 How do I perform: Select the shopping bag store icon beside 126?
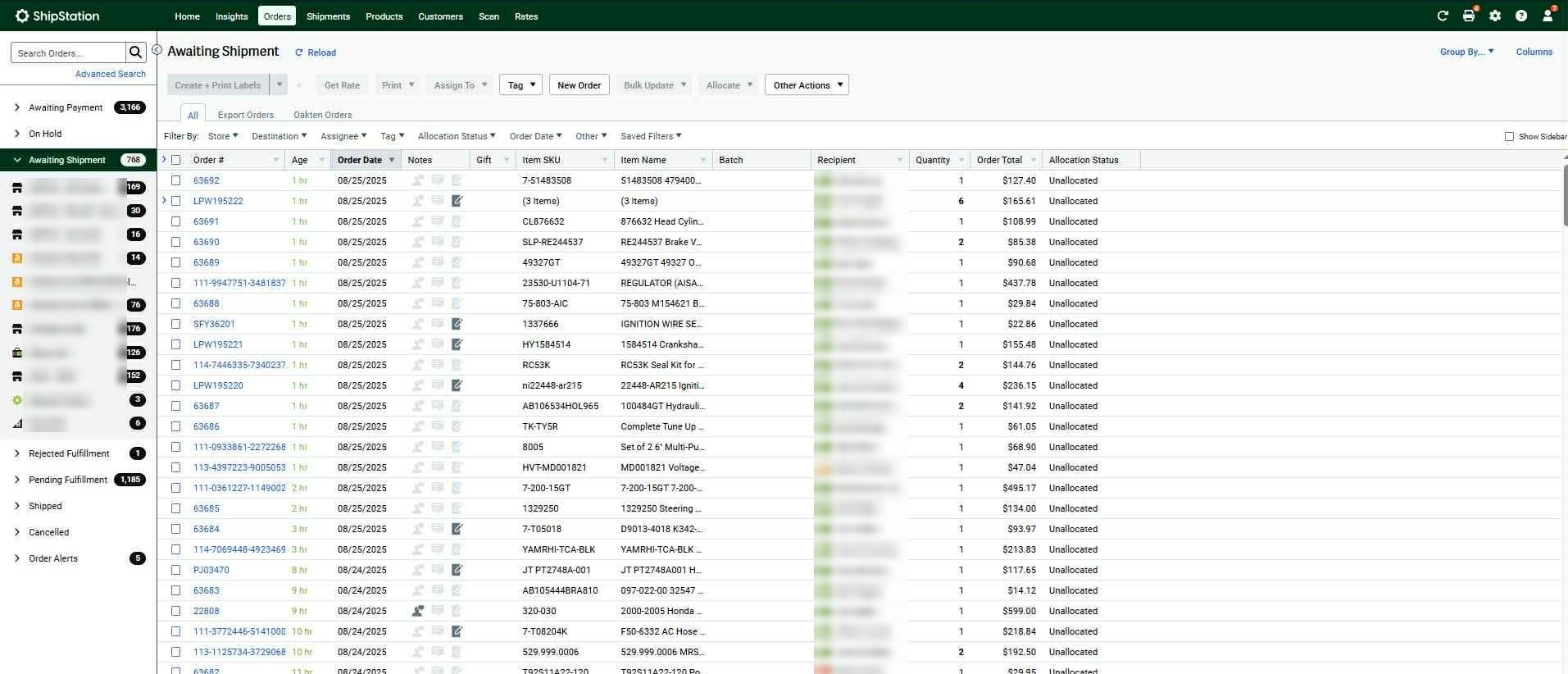pyautogui.click(x=16, y=353)
